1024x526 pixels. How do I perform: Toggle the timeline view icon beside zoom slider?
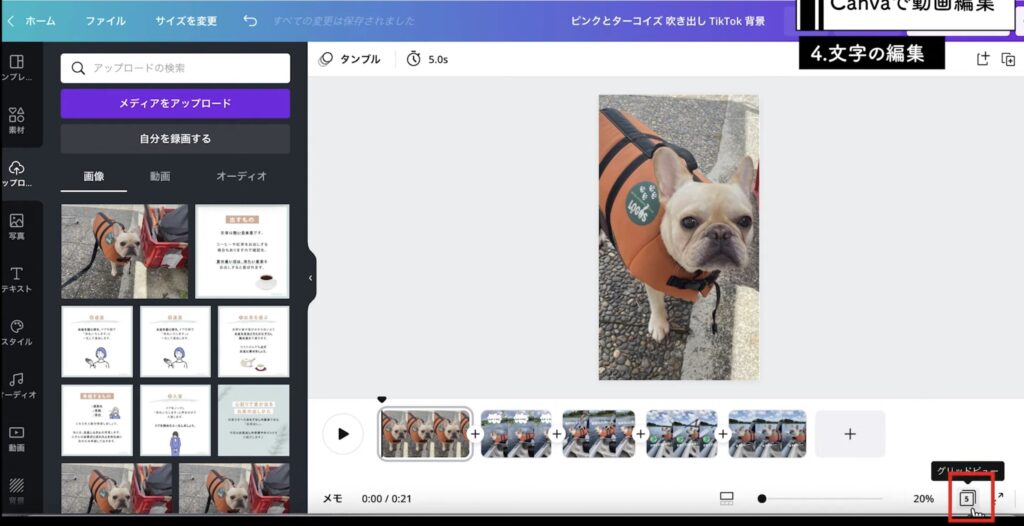coord(727,499)
